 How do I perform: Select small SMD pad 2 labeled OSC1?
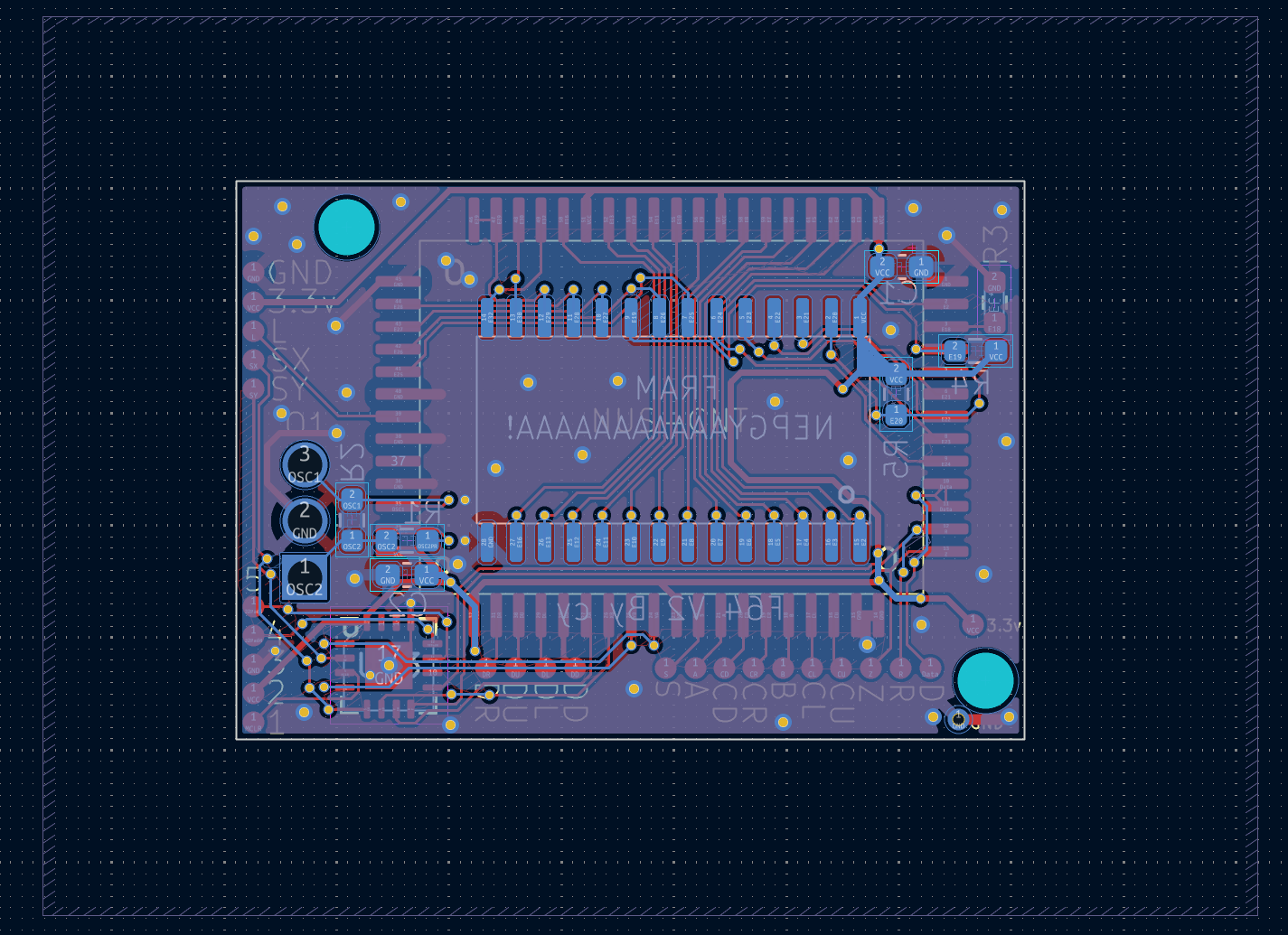click(352, 500)
